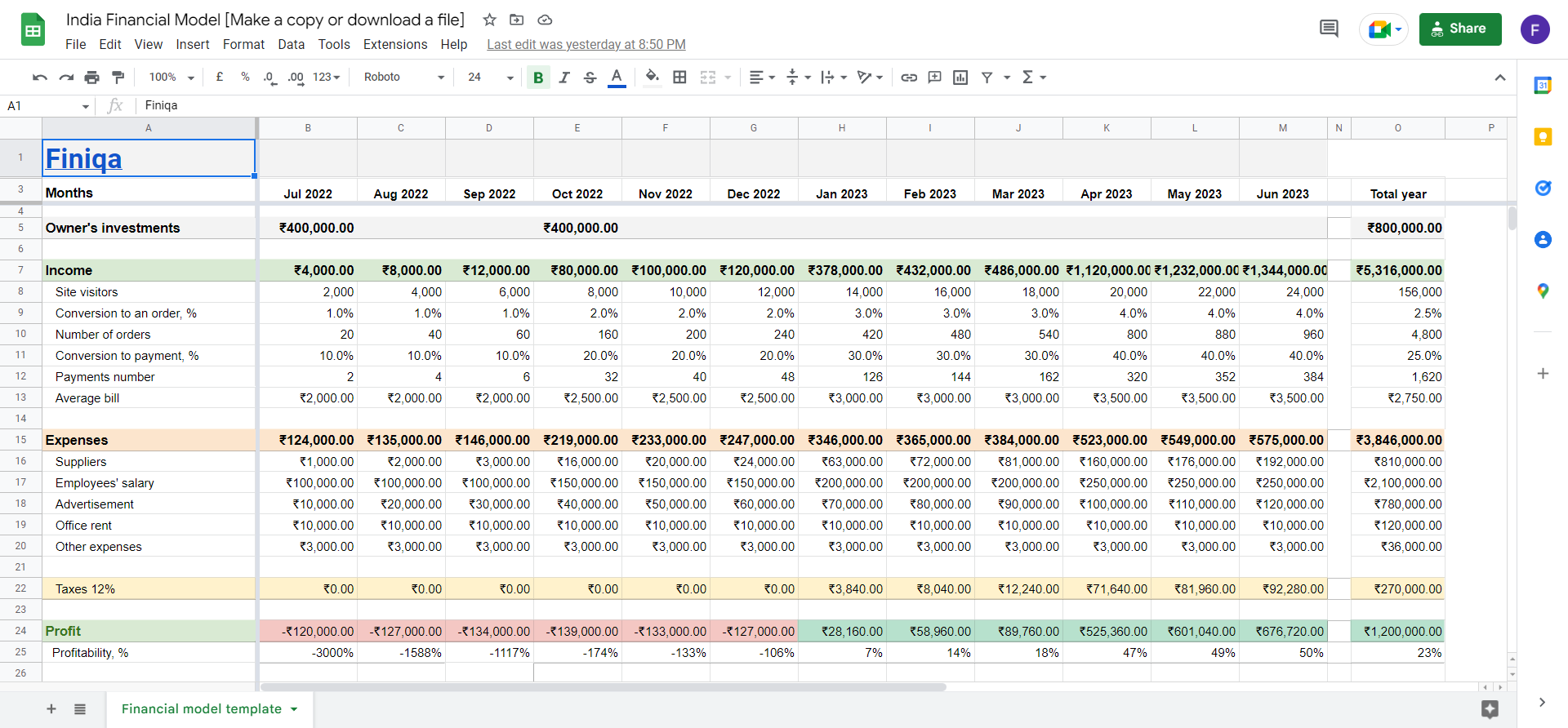Image resolution: width=1568 pixels, height=728 pixels.
Task: Insert a chart from toolbar
Action: coord(960,78)
